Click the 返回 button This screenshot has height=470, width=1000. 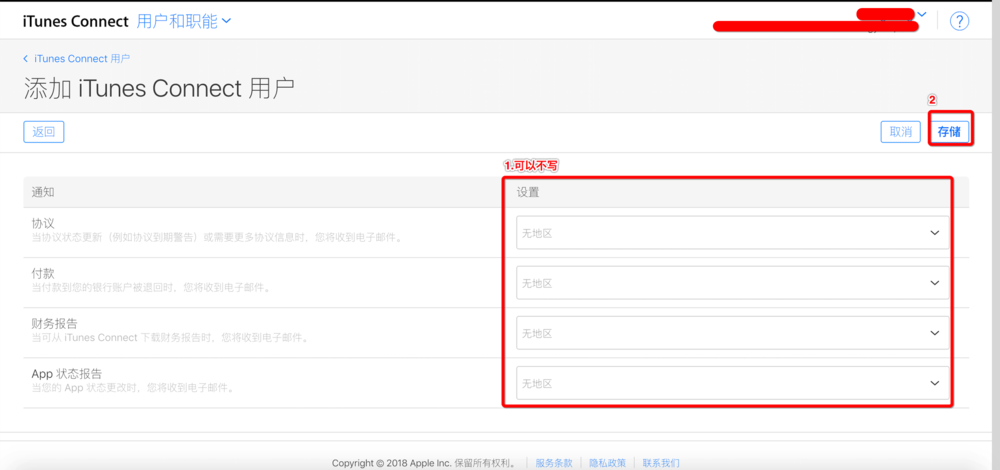point(44,132)
